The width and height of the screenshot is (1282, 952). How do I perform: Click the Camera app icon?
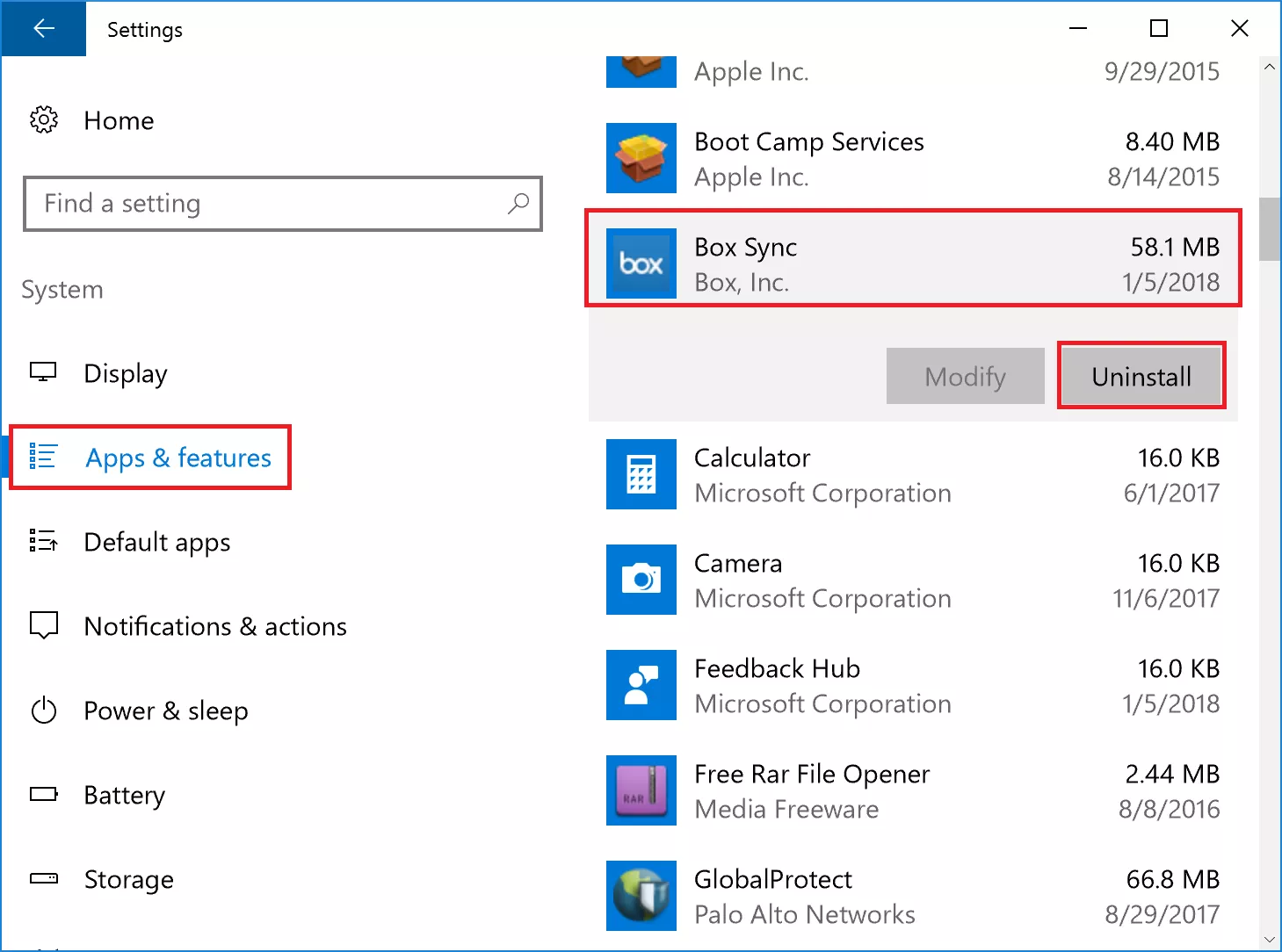click(641, 580)
